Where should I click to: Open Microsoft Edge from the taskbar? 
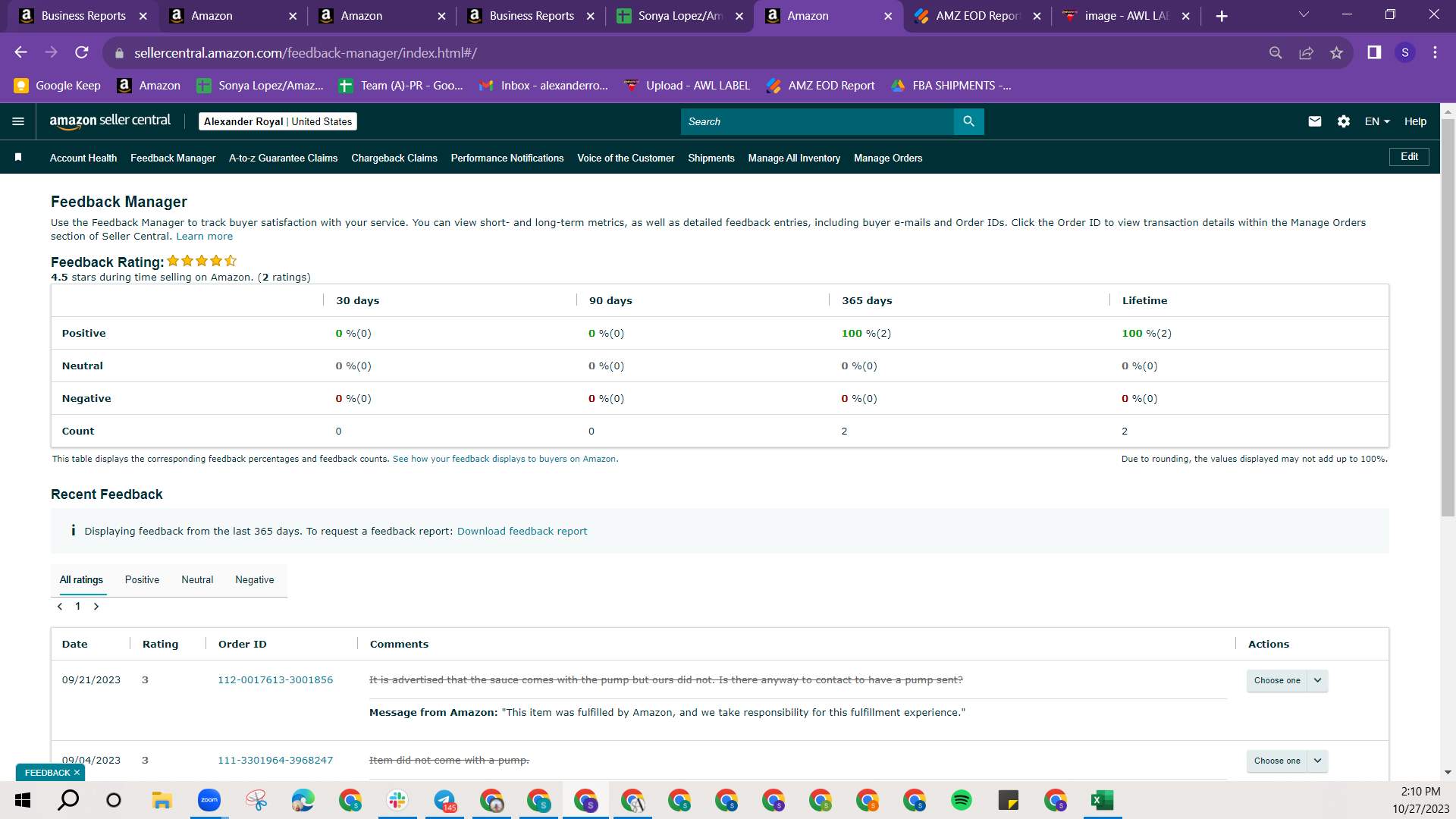(303, 800)
